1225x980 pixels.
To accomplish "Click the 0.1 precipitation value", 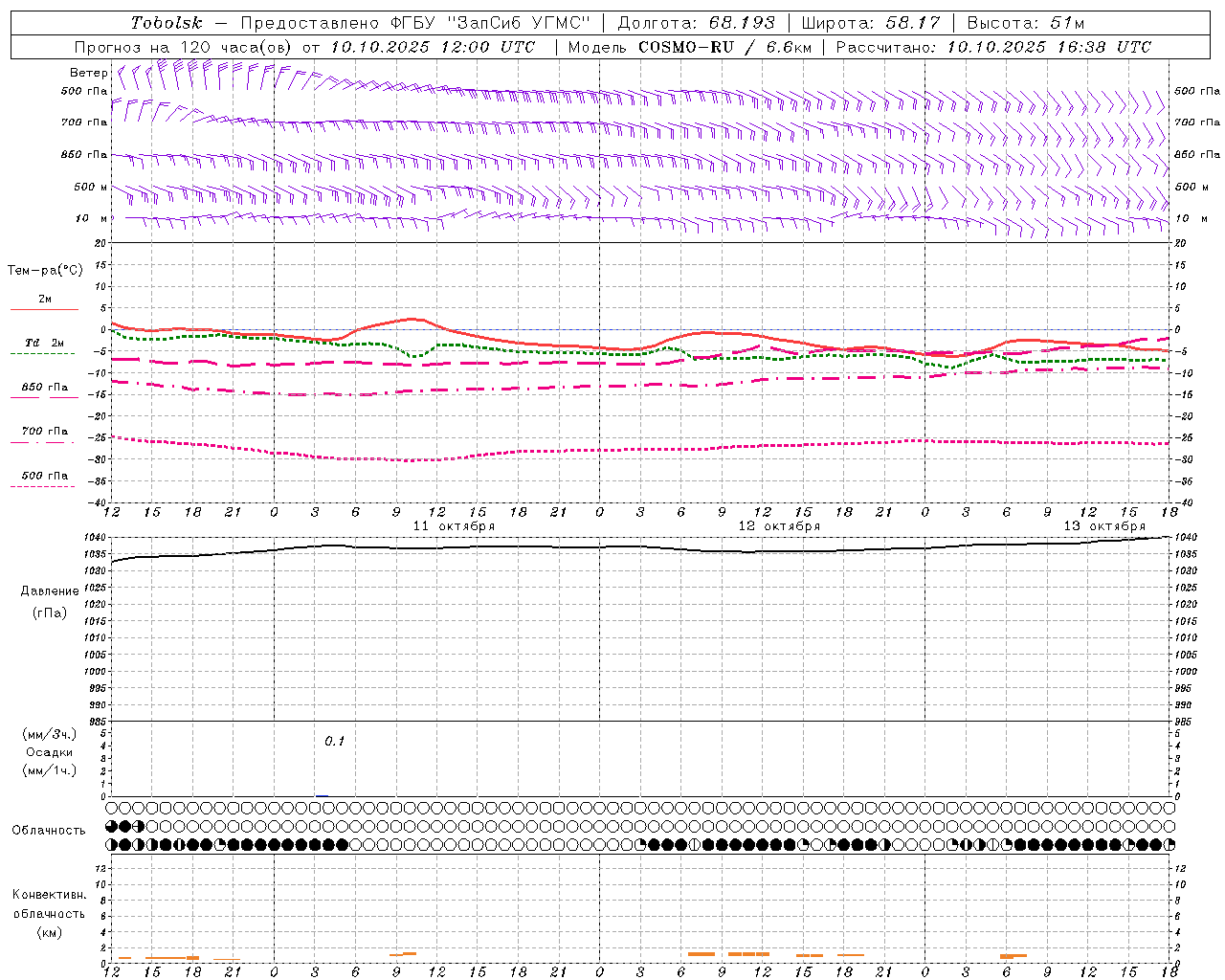I will click(334, 742).
